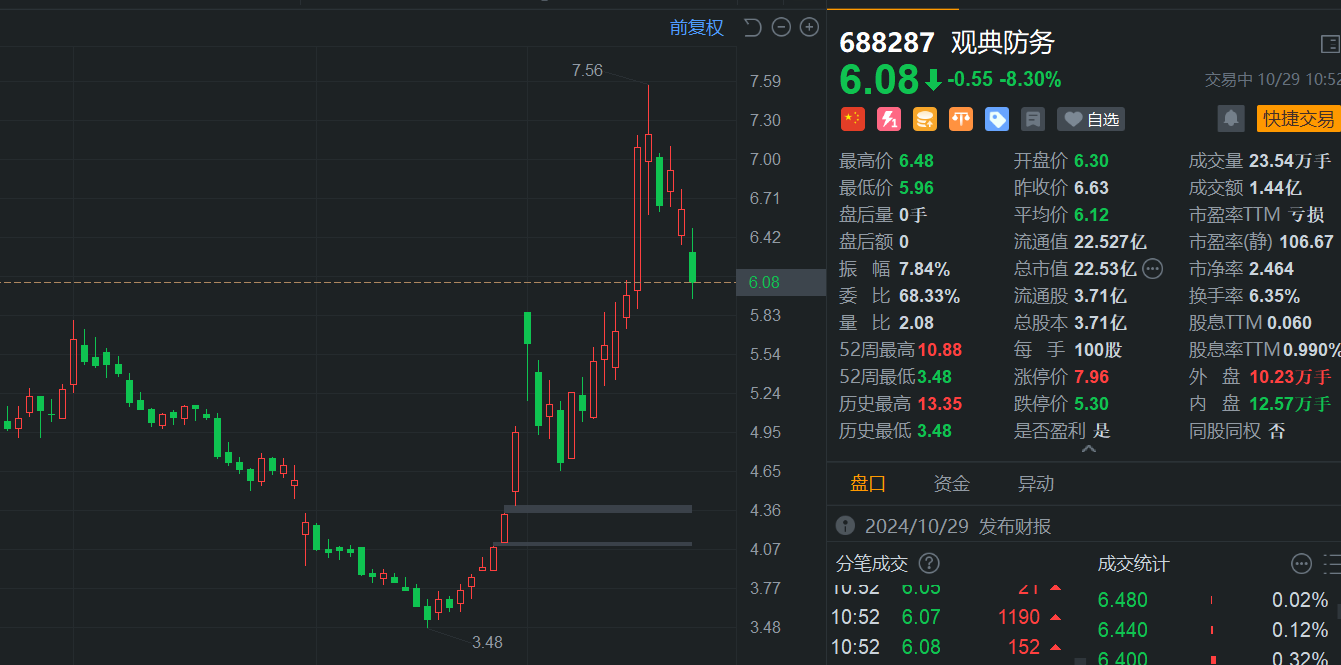Click the 3.48 low price annotation

(x=487, y=642)
